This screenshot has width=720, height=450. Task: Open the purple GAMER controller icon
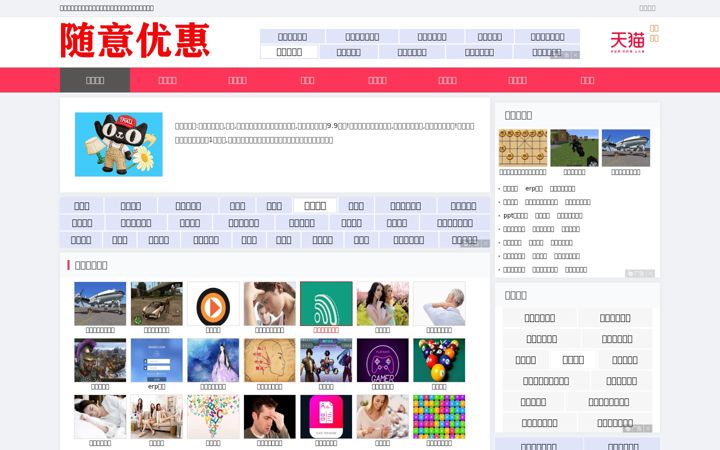pos(382,360)
